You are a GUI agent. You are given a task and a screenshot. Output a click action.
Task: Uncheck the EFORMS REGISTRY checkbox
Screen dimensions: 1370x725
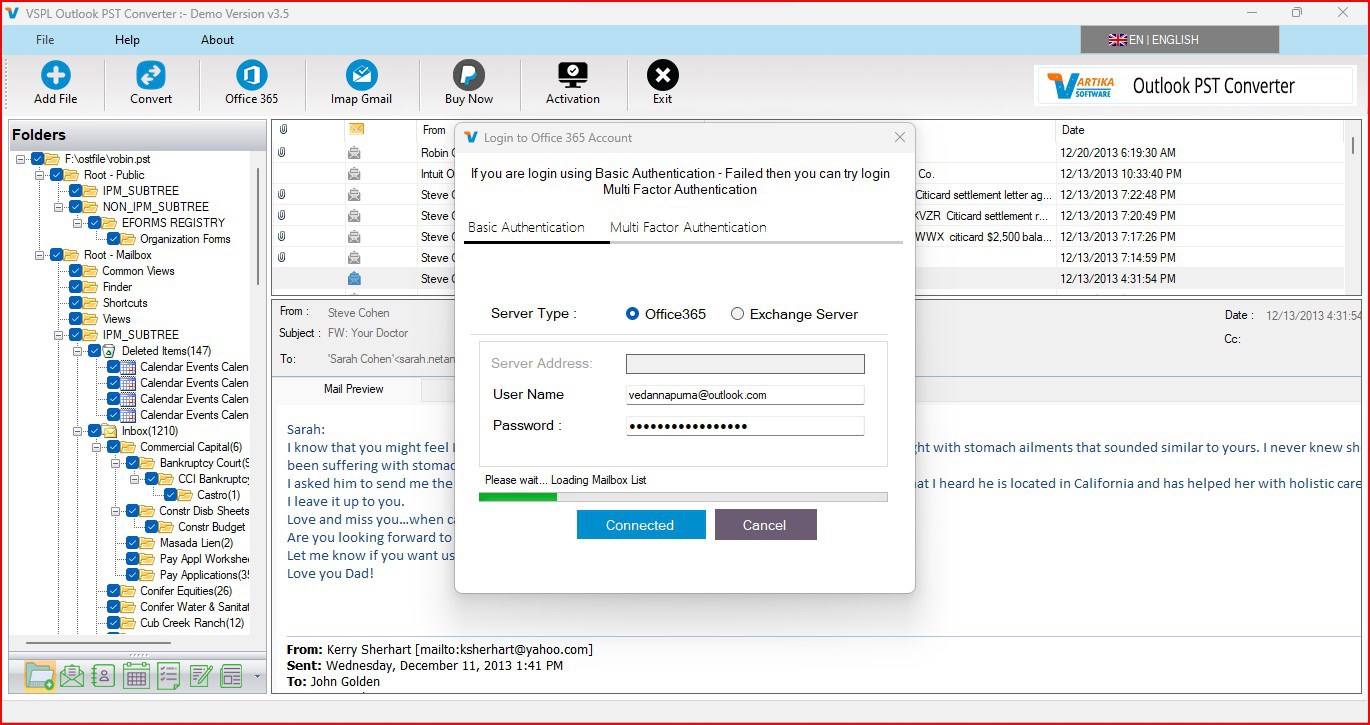(94, 223)
